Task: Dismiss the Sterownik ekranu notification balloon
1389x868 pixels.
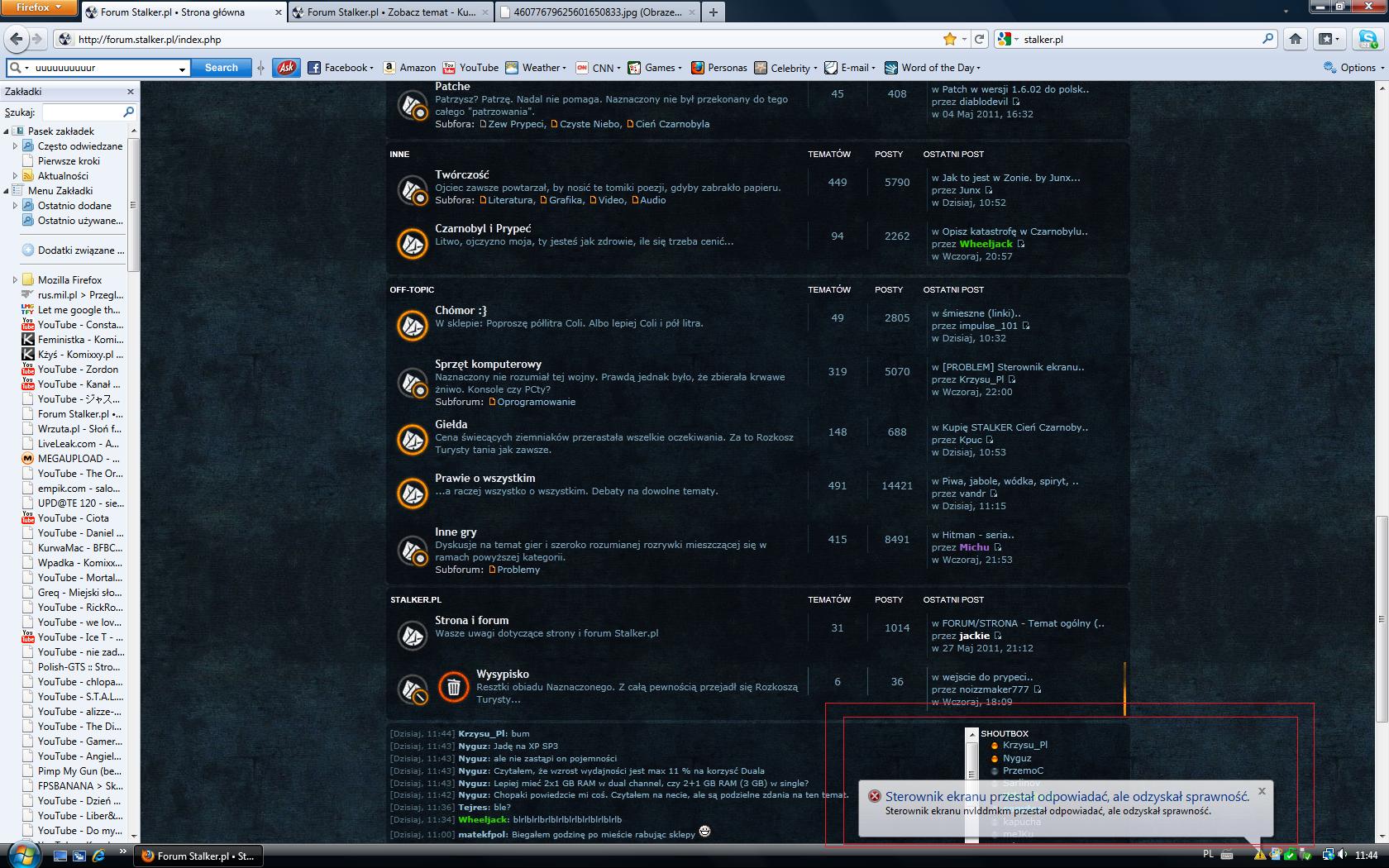Action: pos(1262,791)
